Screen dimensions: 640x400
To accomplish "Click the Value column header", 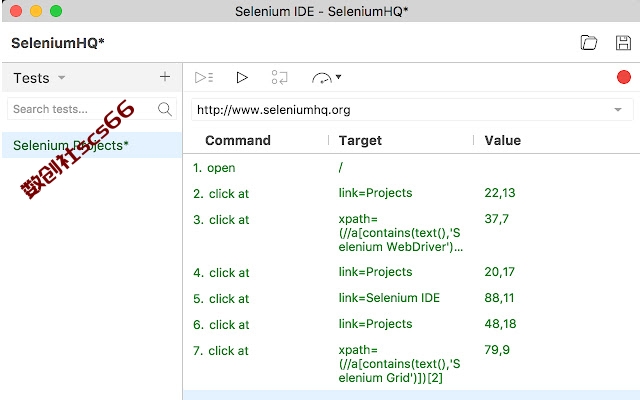I will 502,140.
